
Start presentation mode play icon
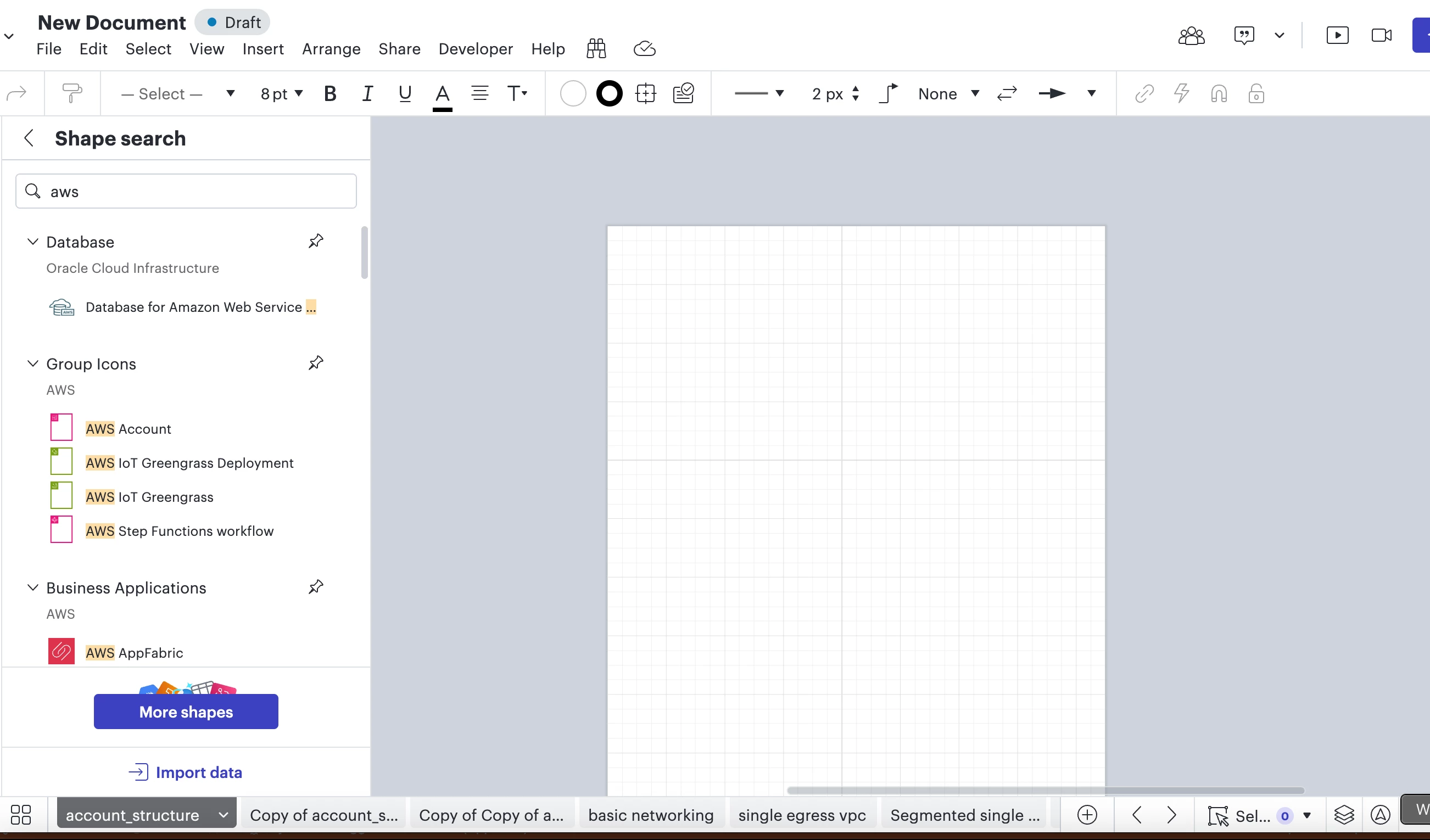[1337, 36]
